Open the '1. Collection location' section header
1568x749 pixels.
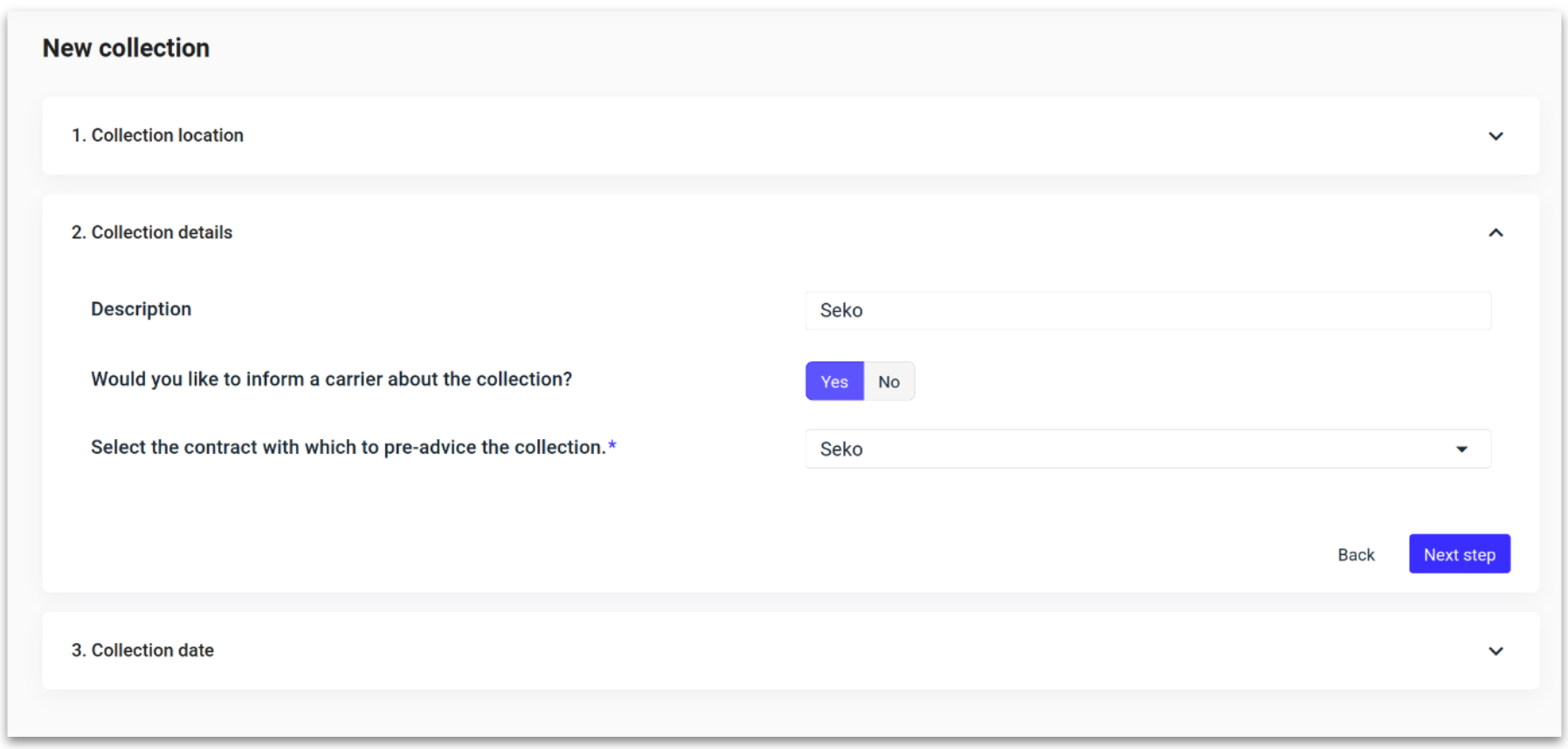(157, 135)
